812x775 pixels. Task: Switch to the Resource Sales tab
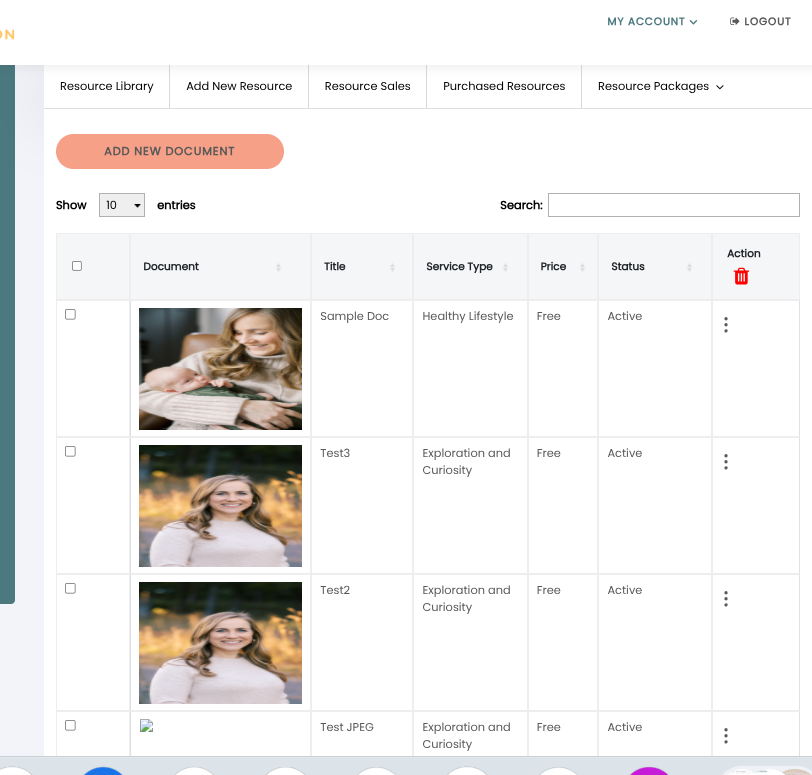[367, 86]
